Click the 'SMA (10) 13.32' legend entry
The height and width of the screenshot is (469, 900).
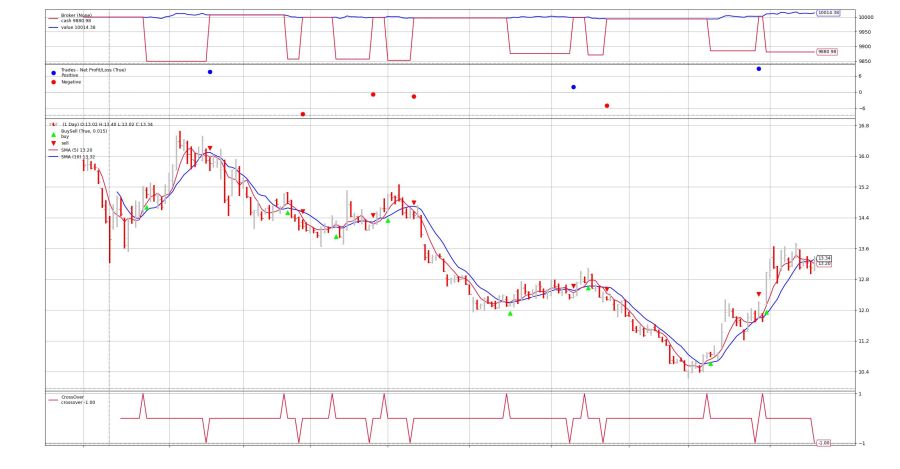coord(78,157)
